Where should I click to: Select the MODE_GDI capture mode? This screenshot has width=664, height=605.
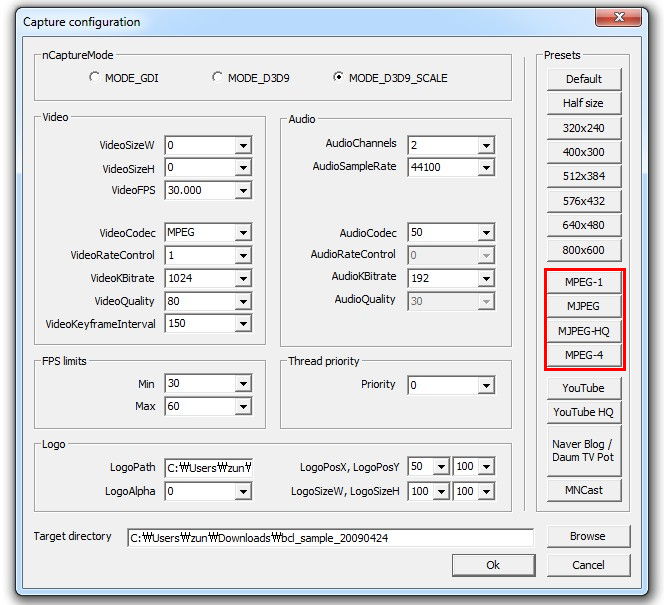click(x=95, y=78)
